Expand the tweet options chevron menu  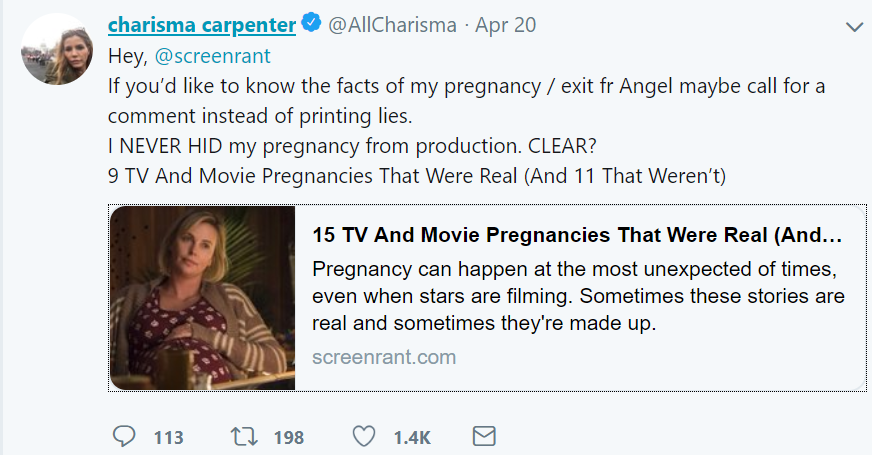coord(853,27)
